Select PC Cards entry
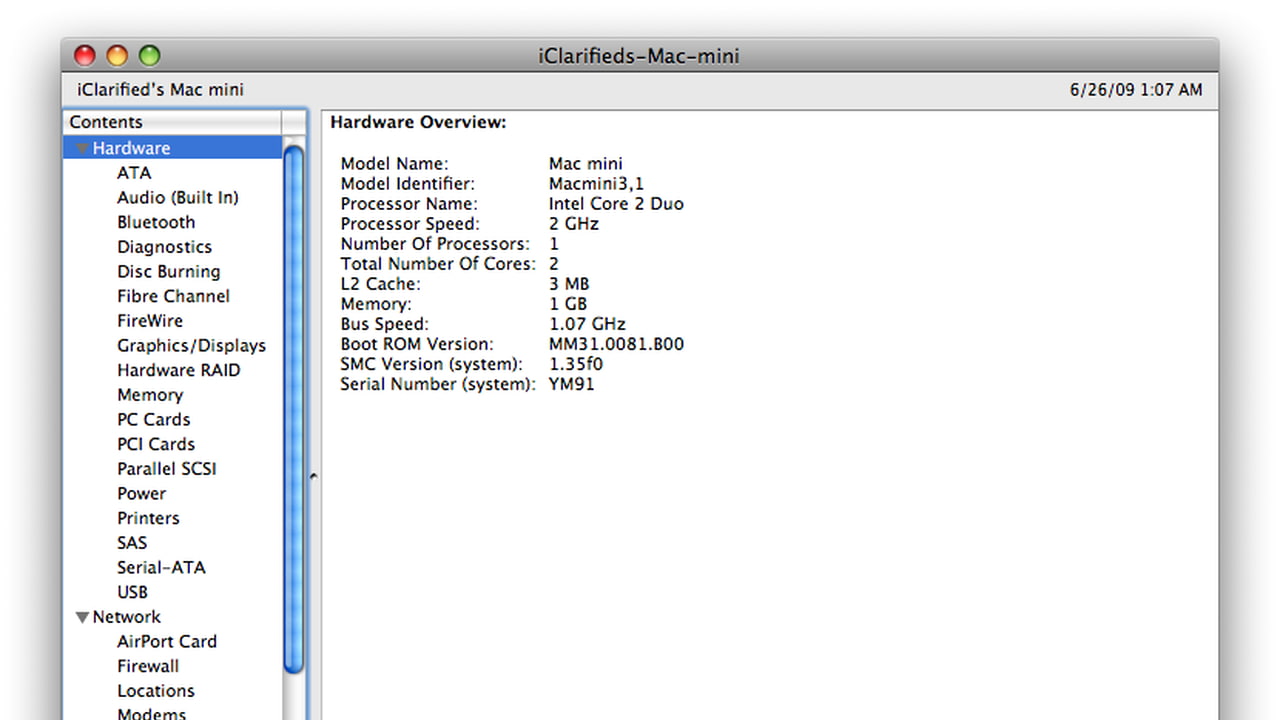The height and width of the screenshot is (720, 1280). click(154, 420)
